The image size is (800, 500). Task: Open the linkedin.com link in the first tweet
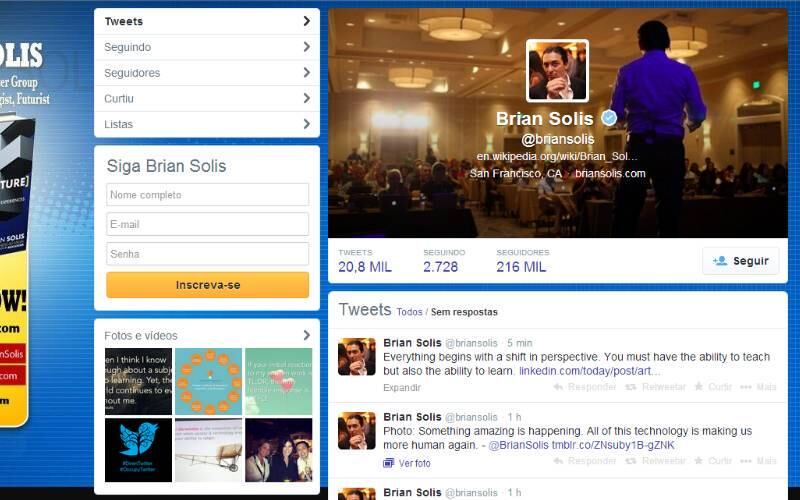tap(589, 371)
